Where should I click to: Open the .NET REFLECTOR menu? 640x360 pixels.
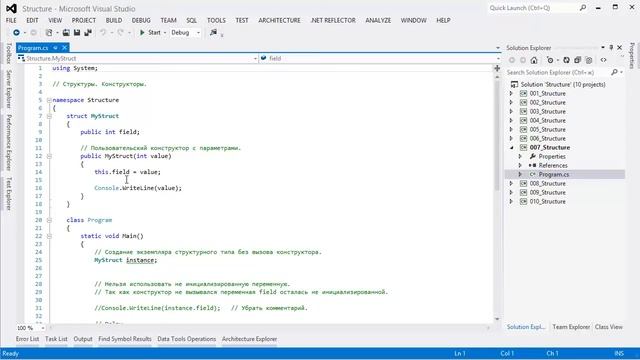pos(333,20)
